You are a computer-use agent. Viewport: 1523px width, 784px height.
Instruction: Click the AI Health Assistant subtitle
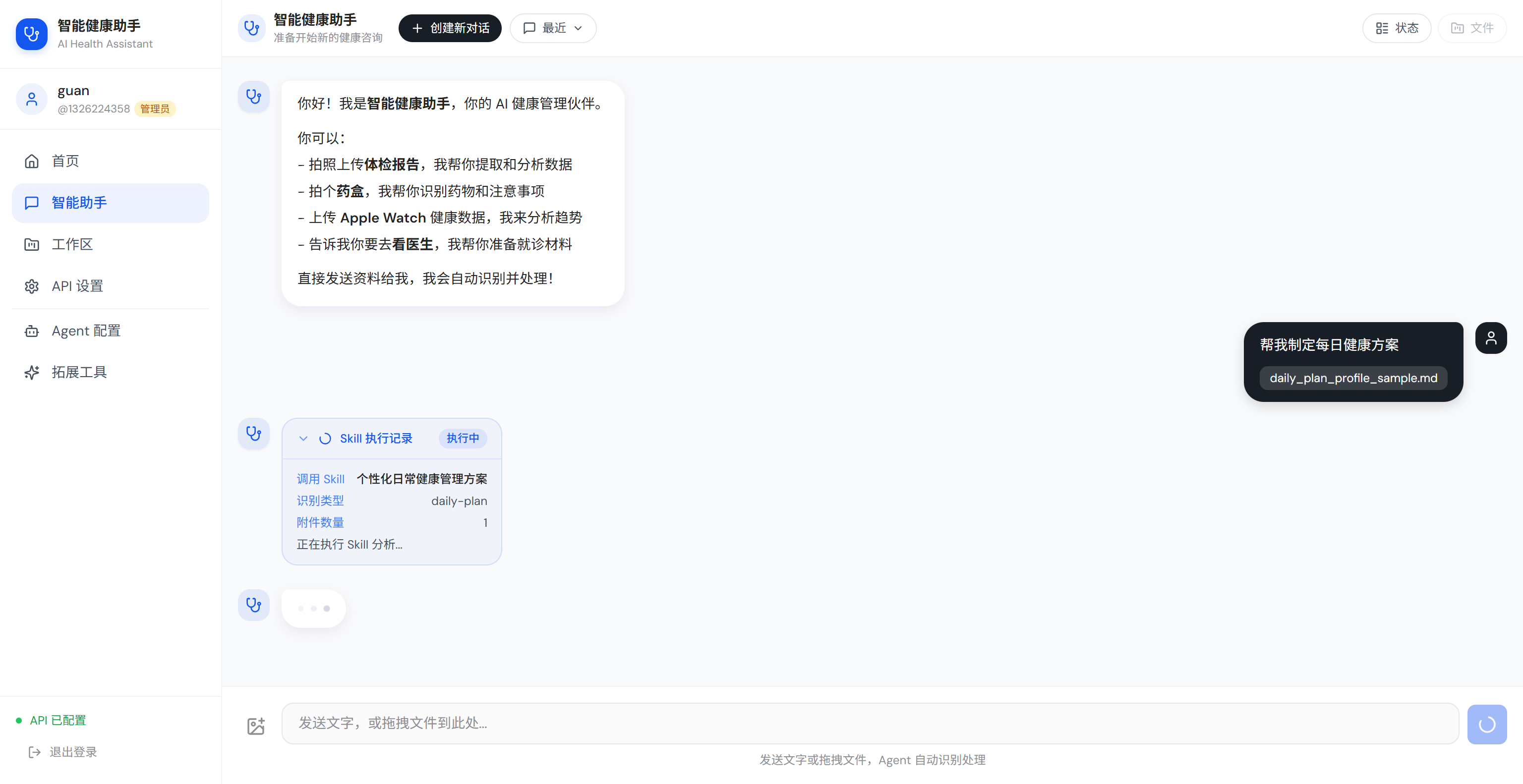coord(105,44)
